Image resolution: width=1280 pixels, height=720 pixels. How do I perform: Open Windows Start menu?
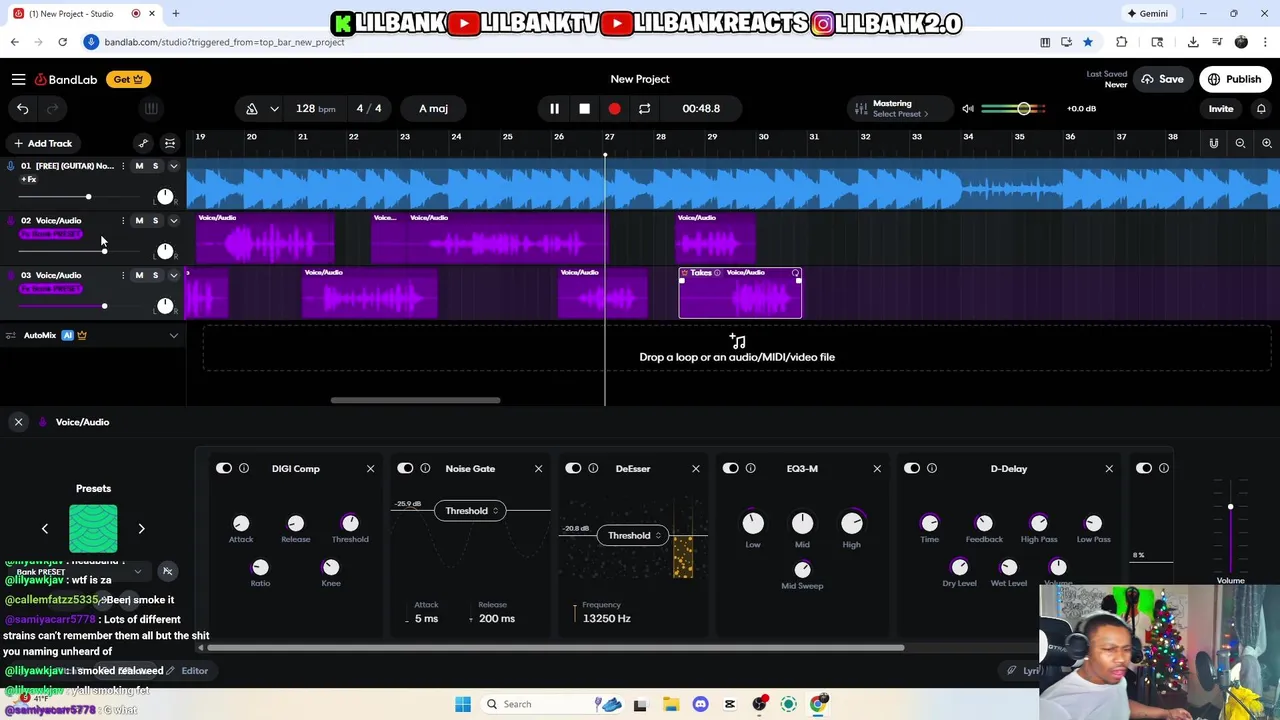coord(463,704)
